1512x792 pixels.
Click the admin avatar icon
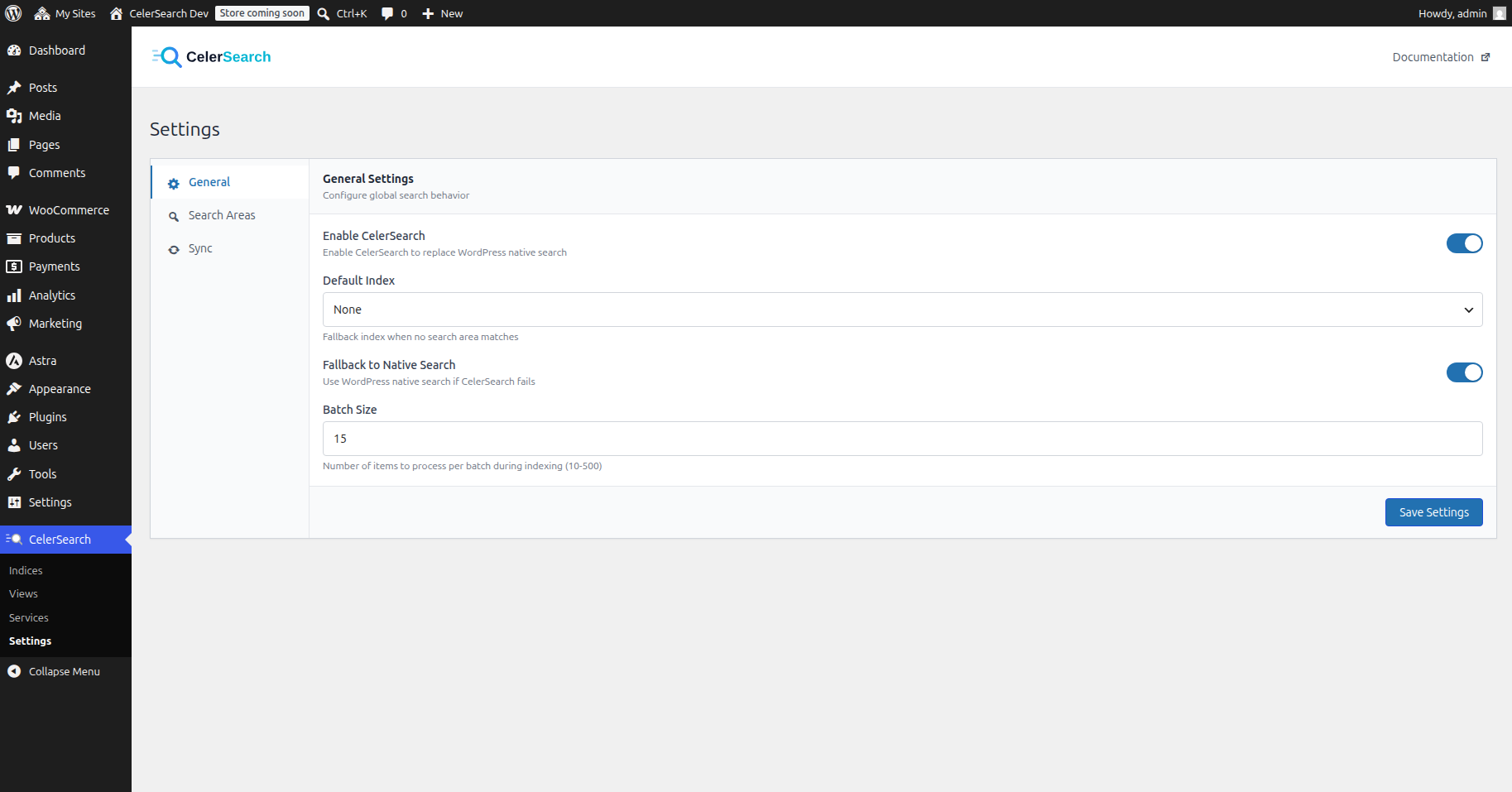1500,13
